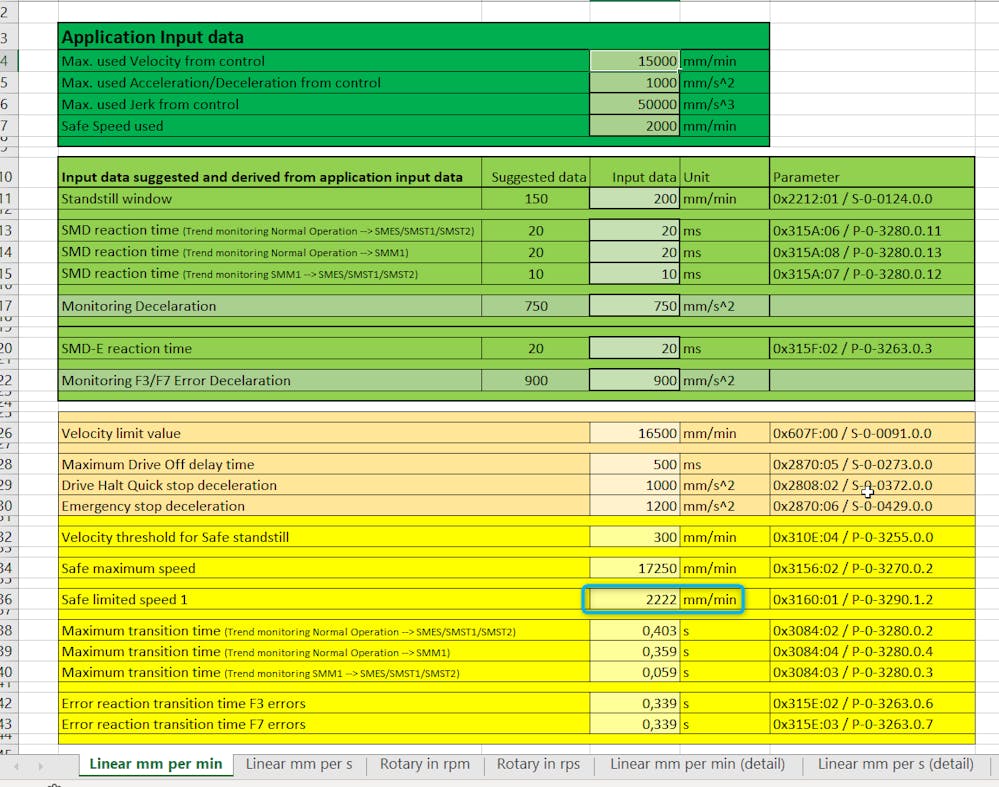This screenshot has height=787, width=999.
Task: Switch to Linear mm per min (detail) tab
Action: (x=697, y=763)
